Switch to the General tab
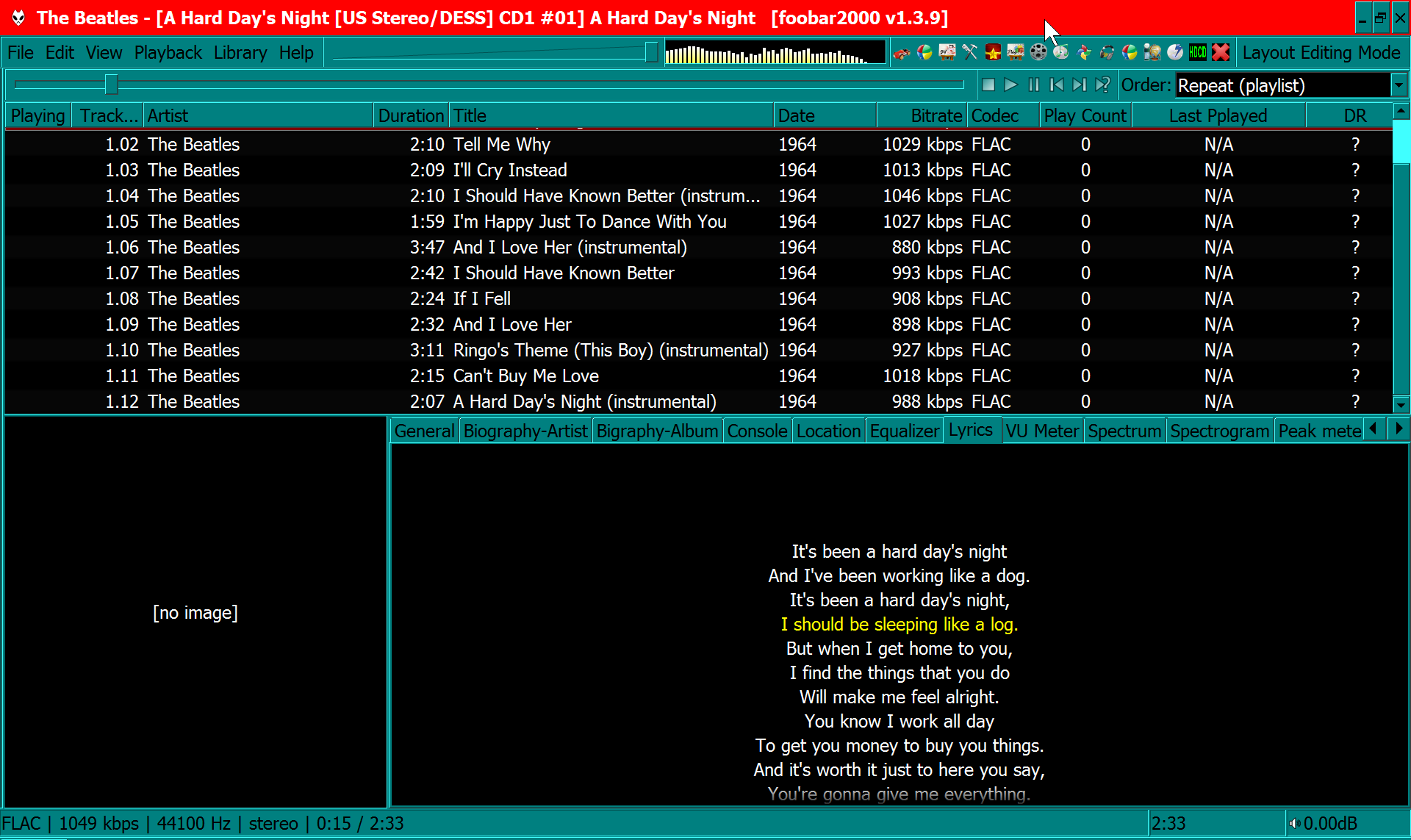Screen dimensions: 1411x840 pyautogui.click(x=424, y=431)
